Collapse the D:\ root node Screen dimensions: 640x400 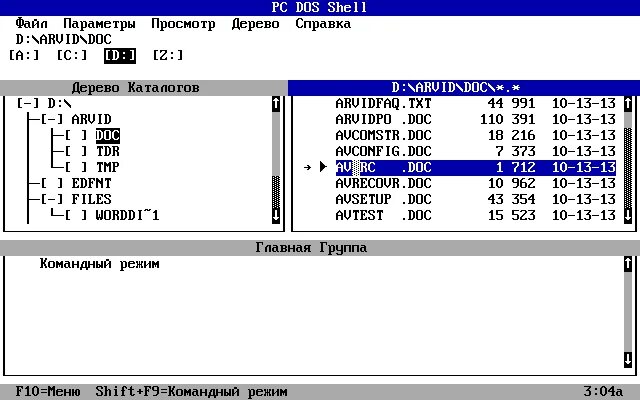pyautogui.click(x=28, y=103)
